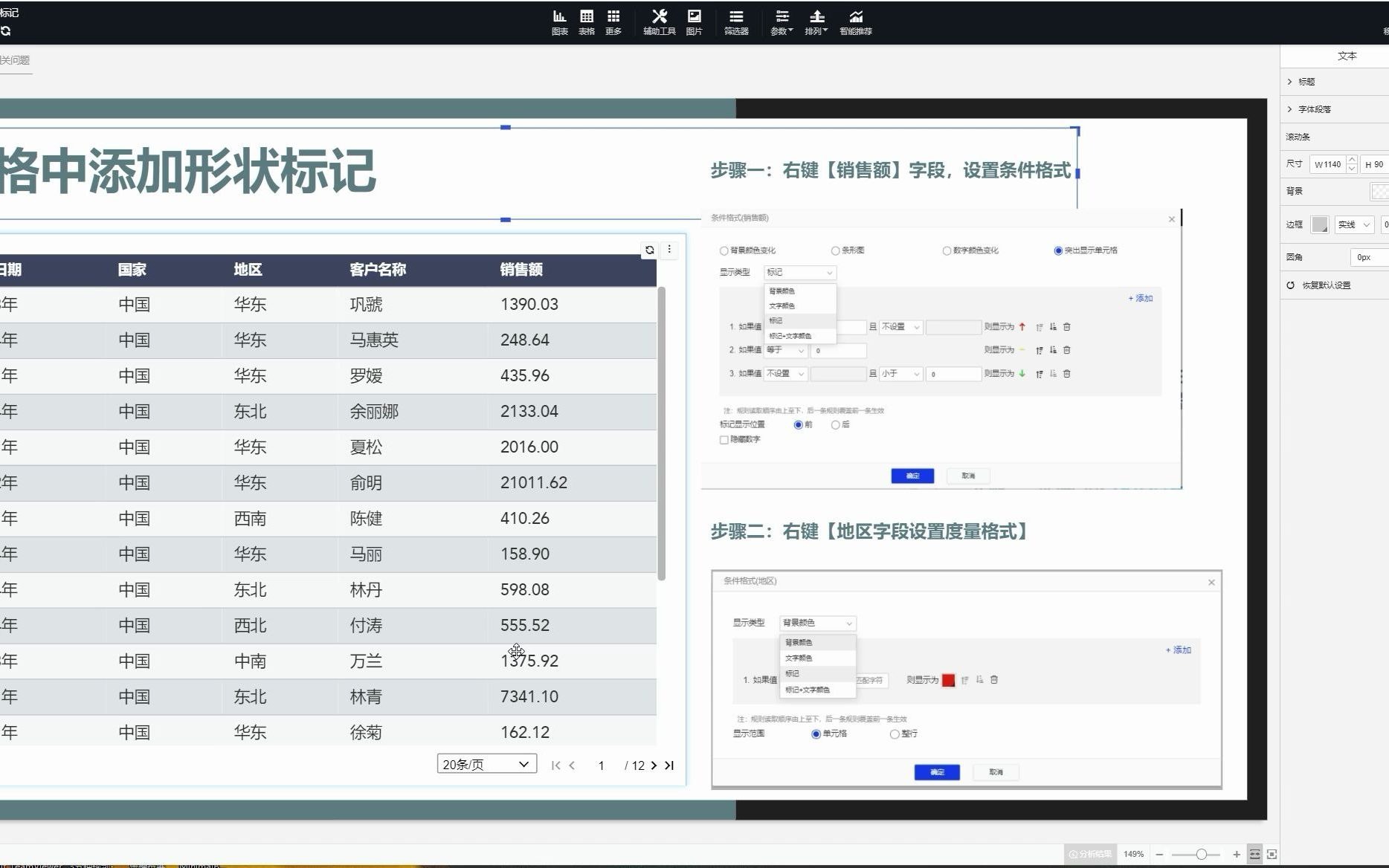Open the 图表 chart tool
This screenshot has width=1389, height=868.
[559, 22]
